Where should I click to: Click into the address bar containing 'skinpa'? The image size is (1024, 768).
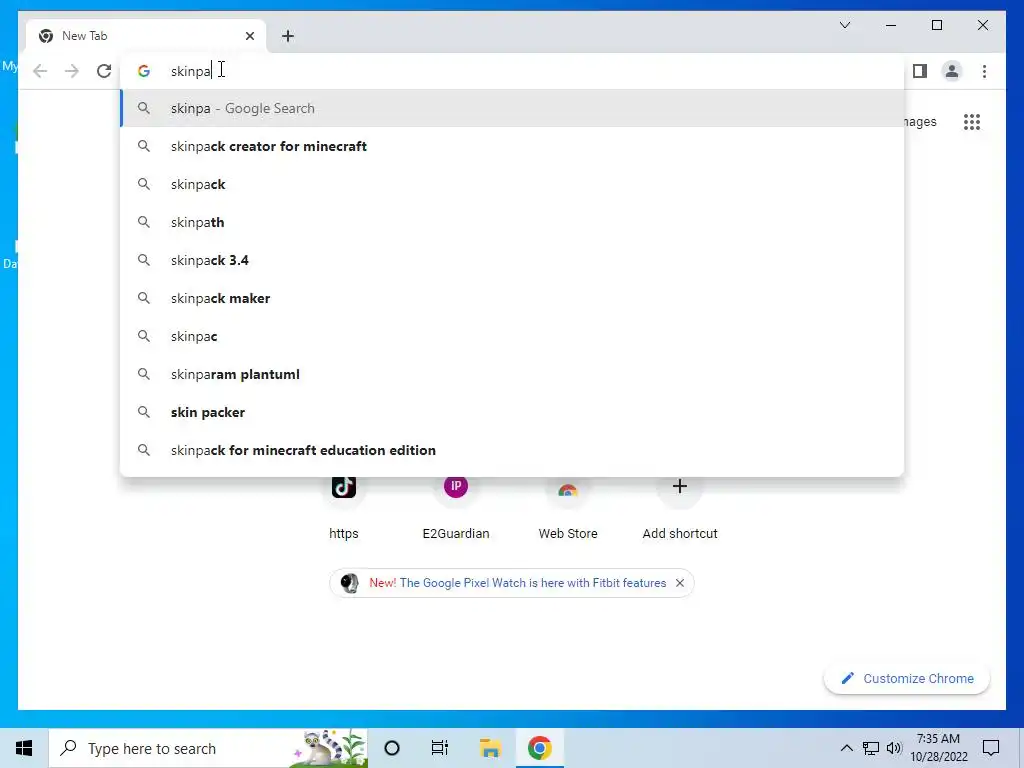tap(512, 71)
